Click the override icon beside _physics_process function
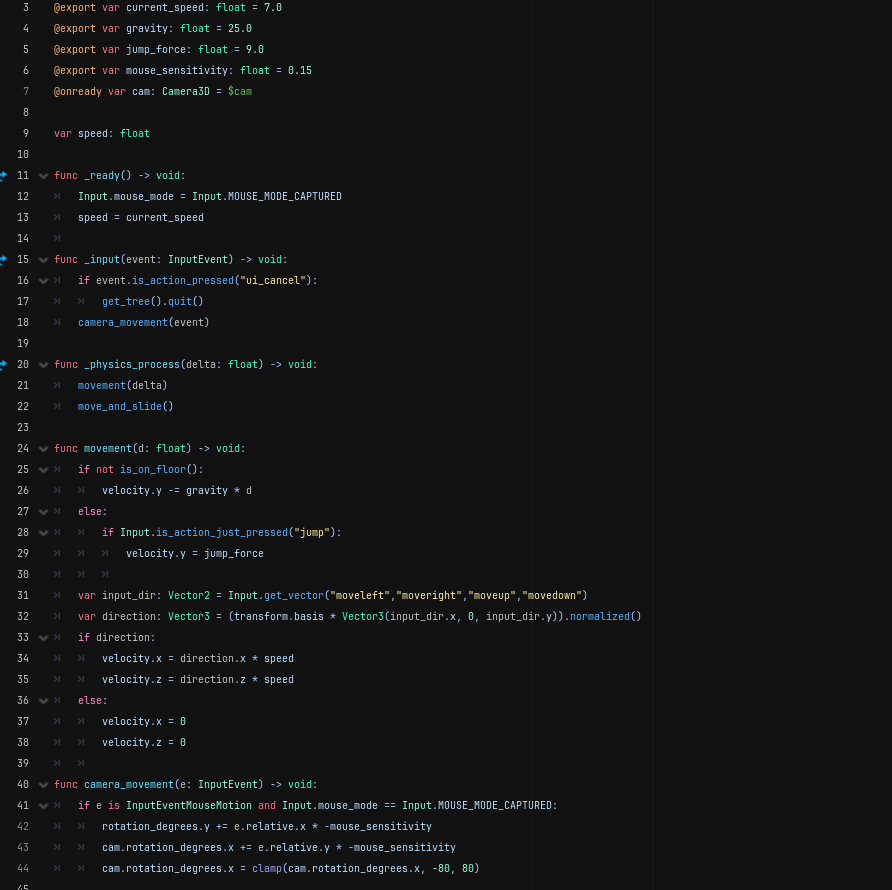The image size is (892, 890). [3, 364]
